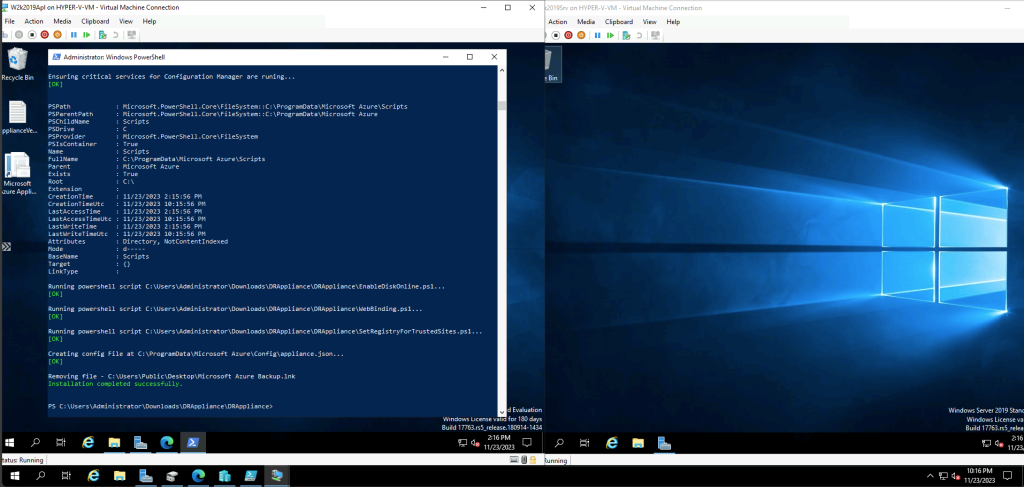Image resolution: width=1024 pixels, height=487 pixels.
Task: Click PowerShell window vertical scrollbar thumb
Action: pos(502,105)
